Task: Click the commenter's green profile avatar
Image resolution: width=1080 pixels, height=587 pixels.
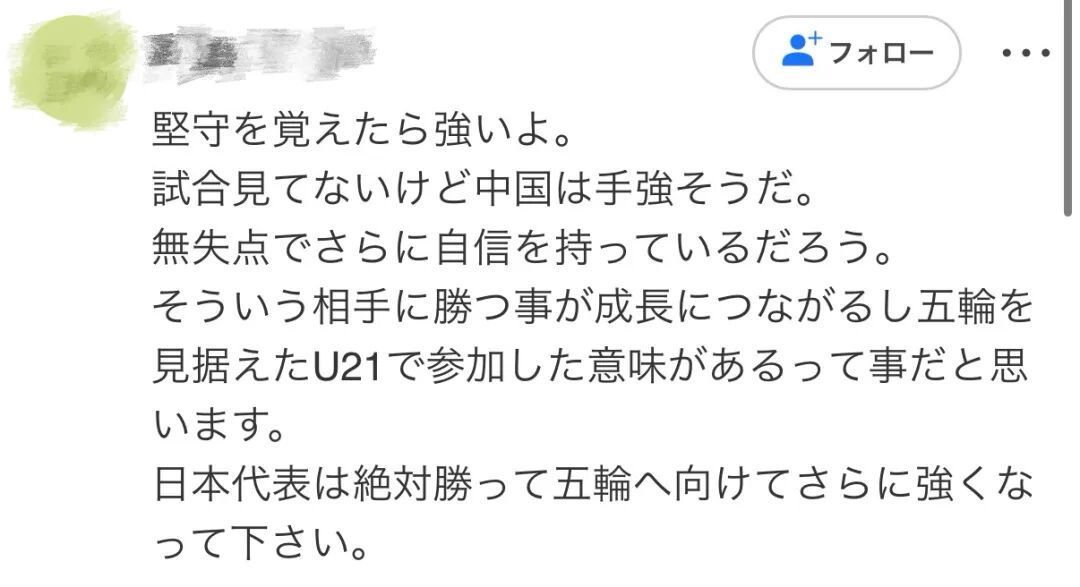Action: coord(70,72)
